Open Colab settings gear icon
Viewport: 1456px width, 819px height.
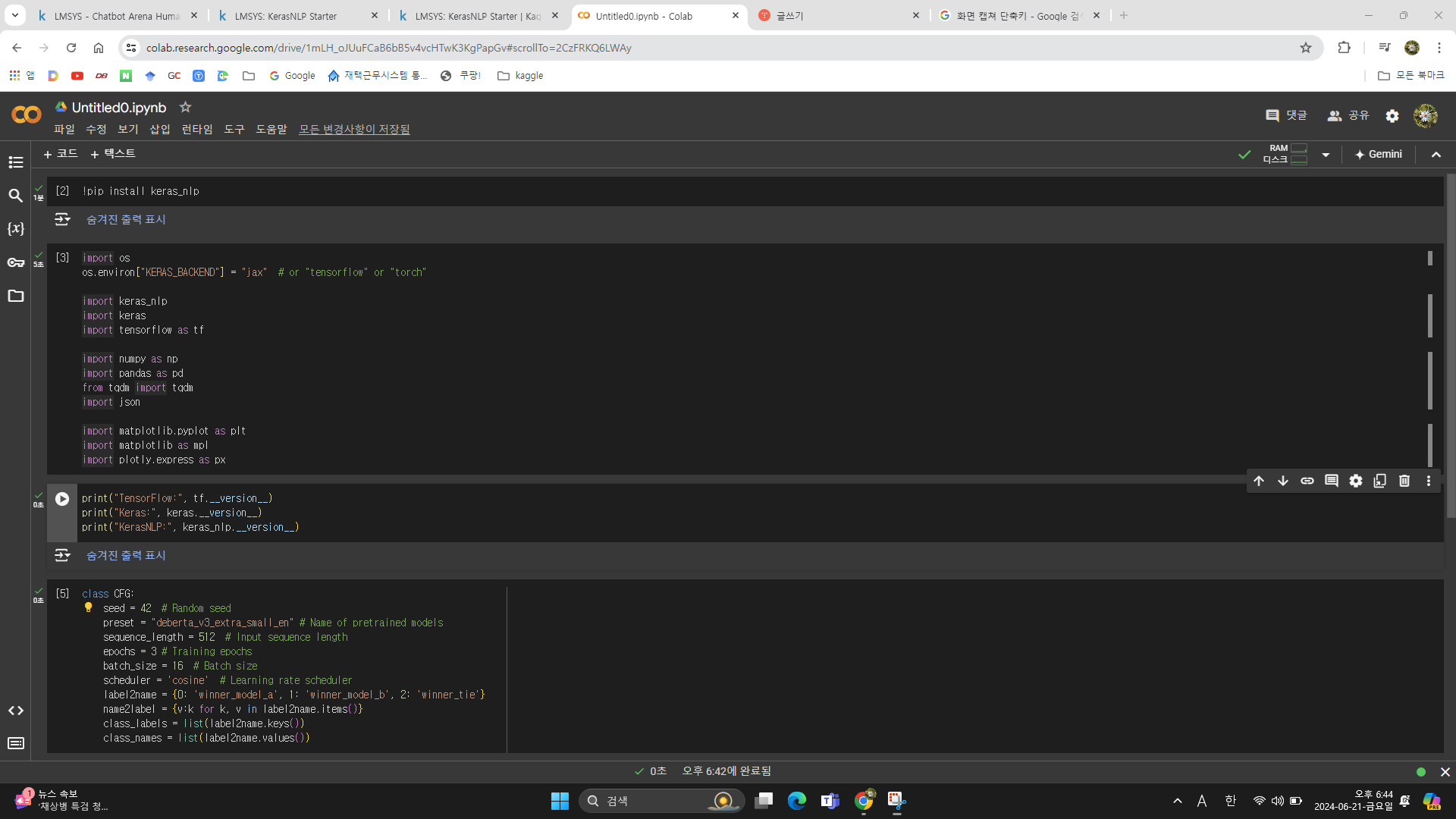[1392, 116]
